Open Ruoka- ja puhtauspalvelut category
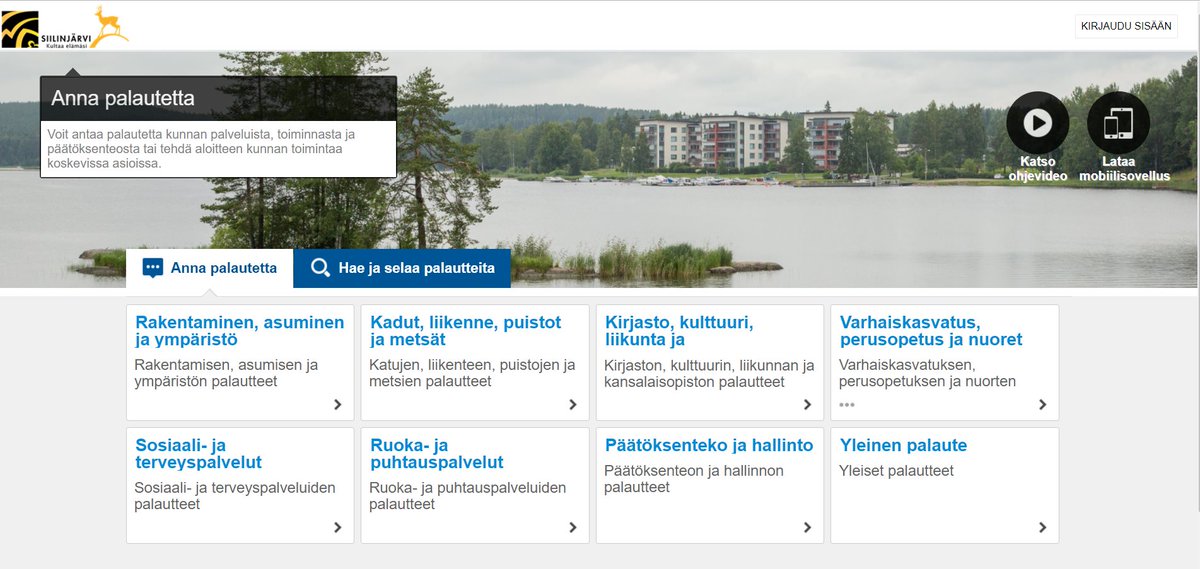 (475, 485)
